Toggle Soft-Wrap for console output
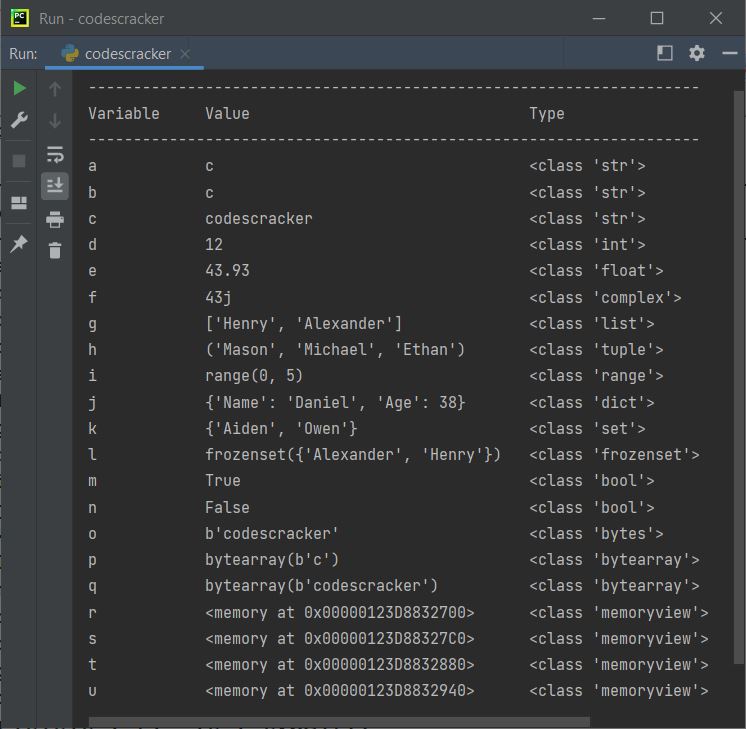Image resolution: width=746 pixels, height=729 pixels. (55, 155)
